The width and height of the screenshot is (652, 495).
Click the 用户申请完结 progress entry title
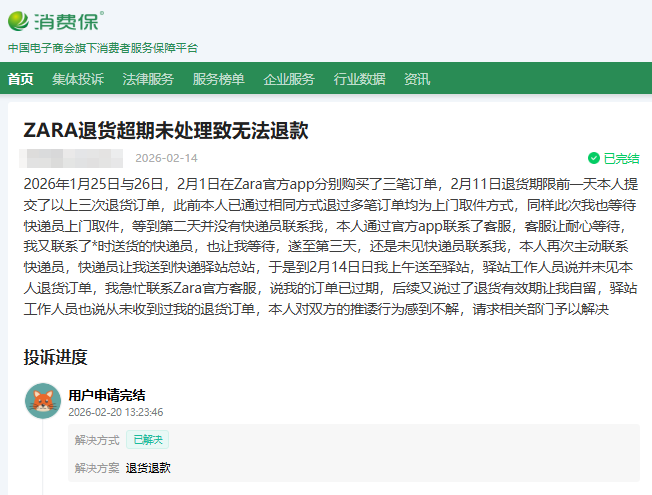tap(106, 395)
